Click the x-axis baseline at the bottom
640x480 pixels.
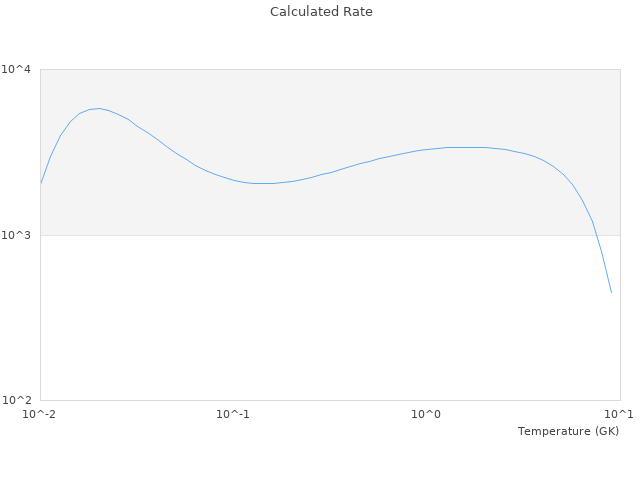(330, 401)
